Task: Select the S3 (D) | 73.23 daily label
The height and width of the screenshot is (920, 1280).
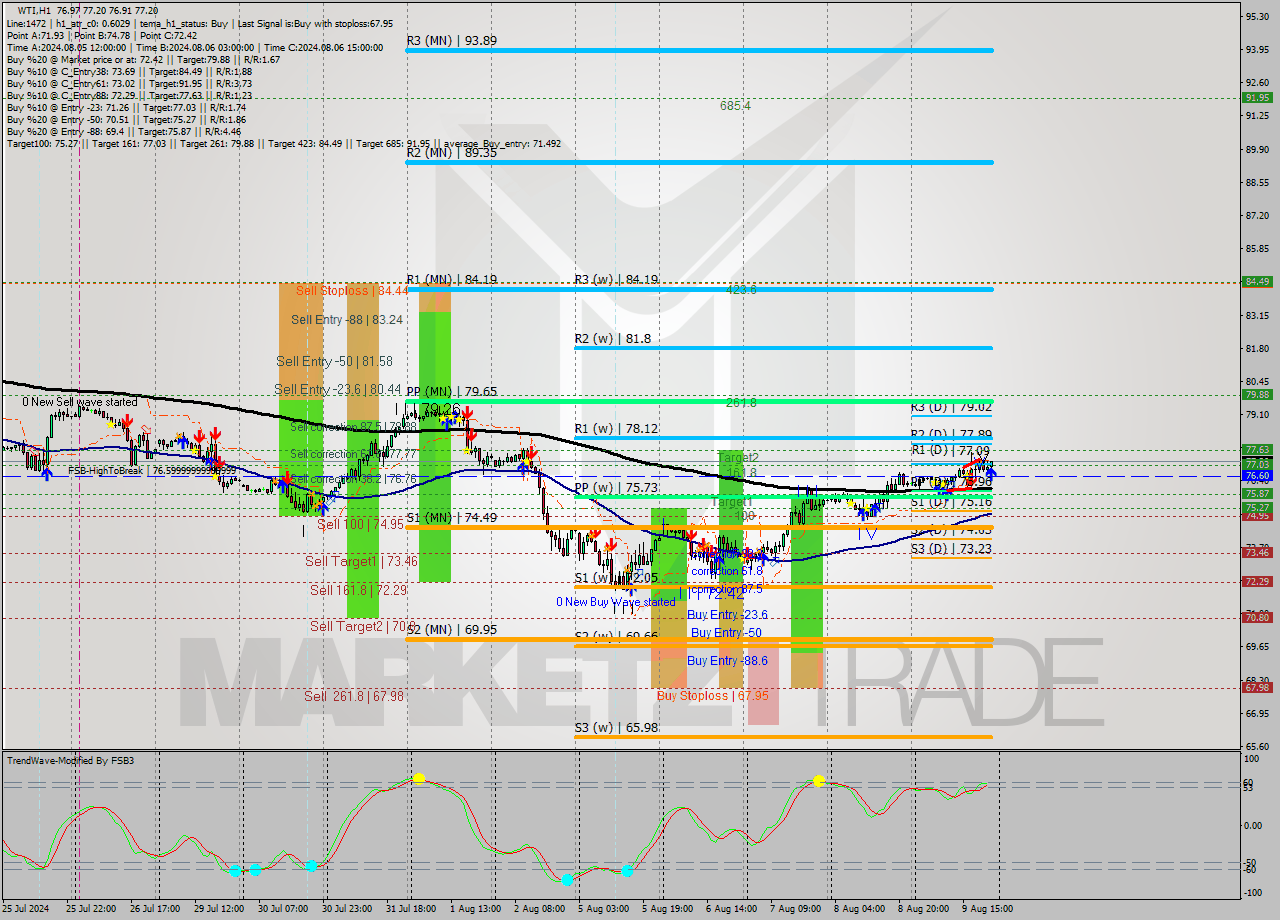Action: [951, 549]
